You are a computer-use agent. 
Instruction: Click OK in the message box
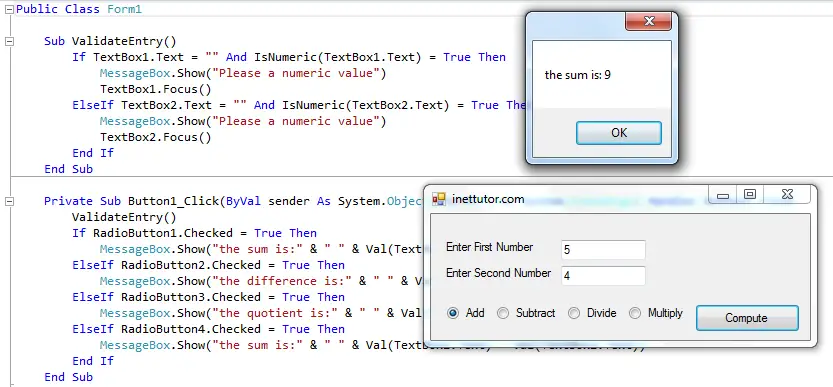tap(619, 133)
